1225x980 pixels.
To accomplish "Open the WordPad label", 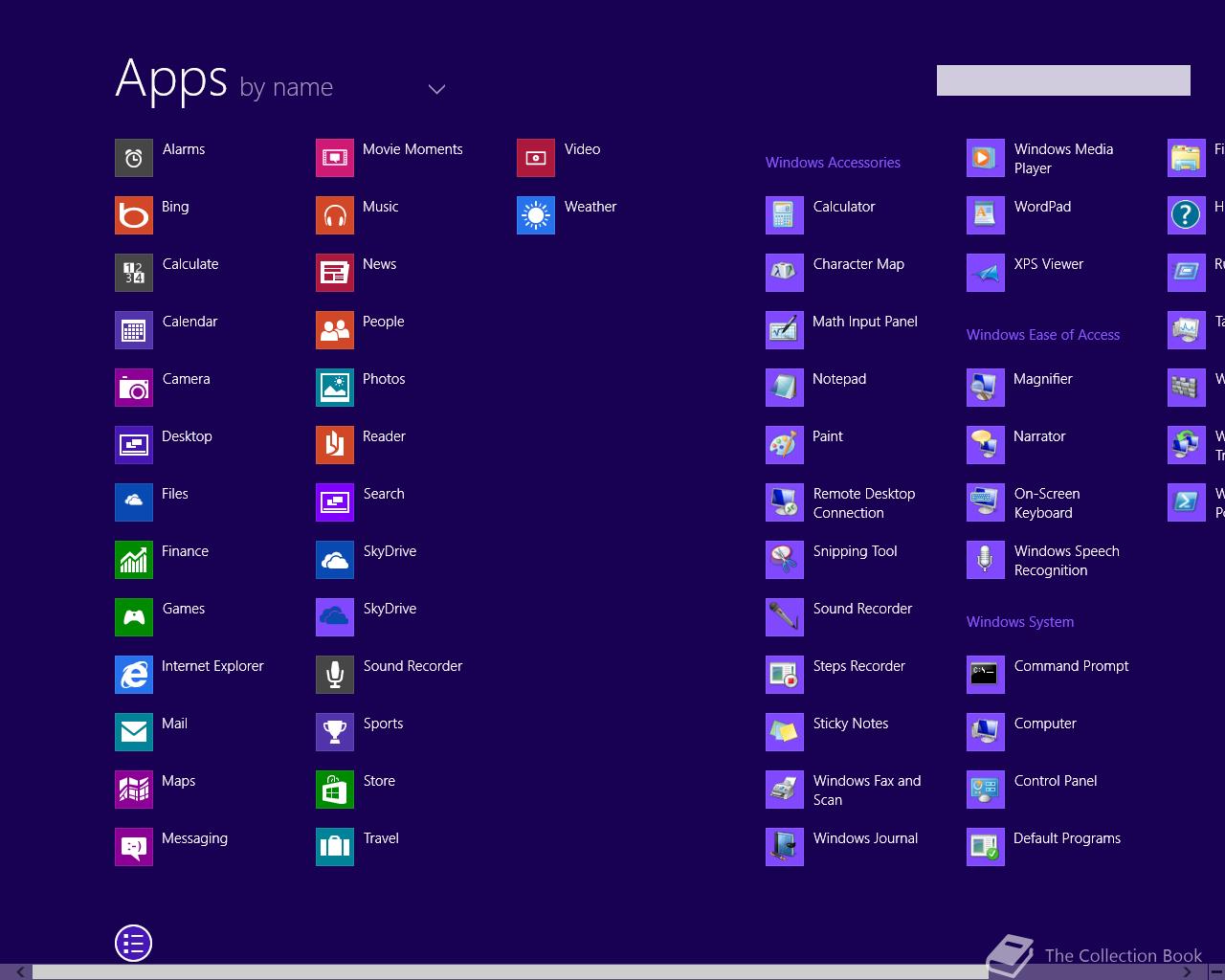I will (x=1042, y=207).
